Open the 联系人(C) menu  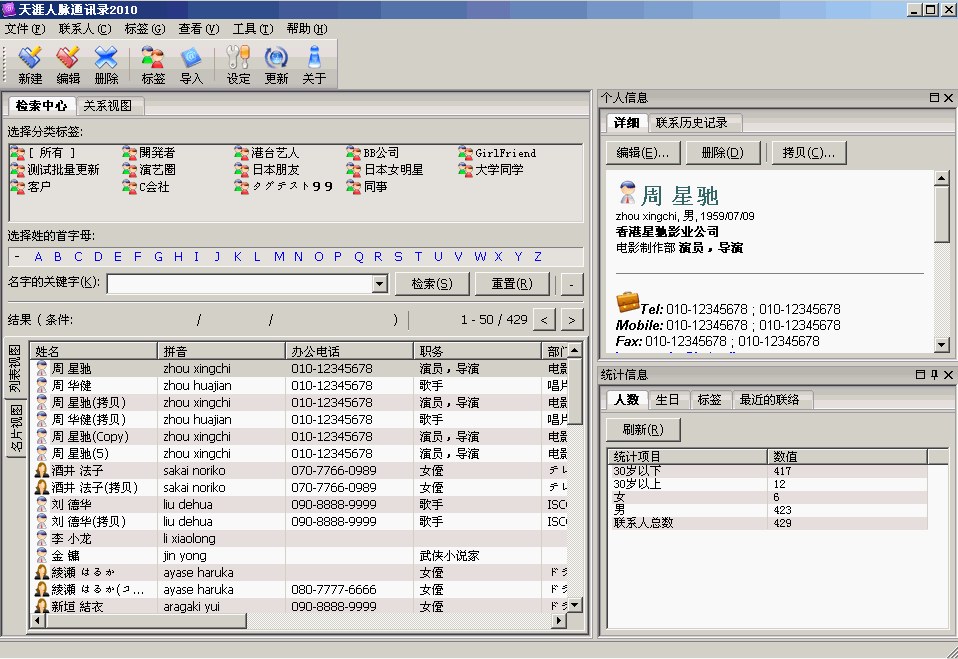click(x=85, y=29)
